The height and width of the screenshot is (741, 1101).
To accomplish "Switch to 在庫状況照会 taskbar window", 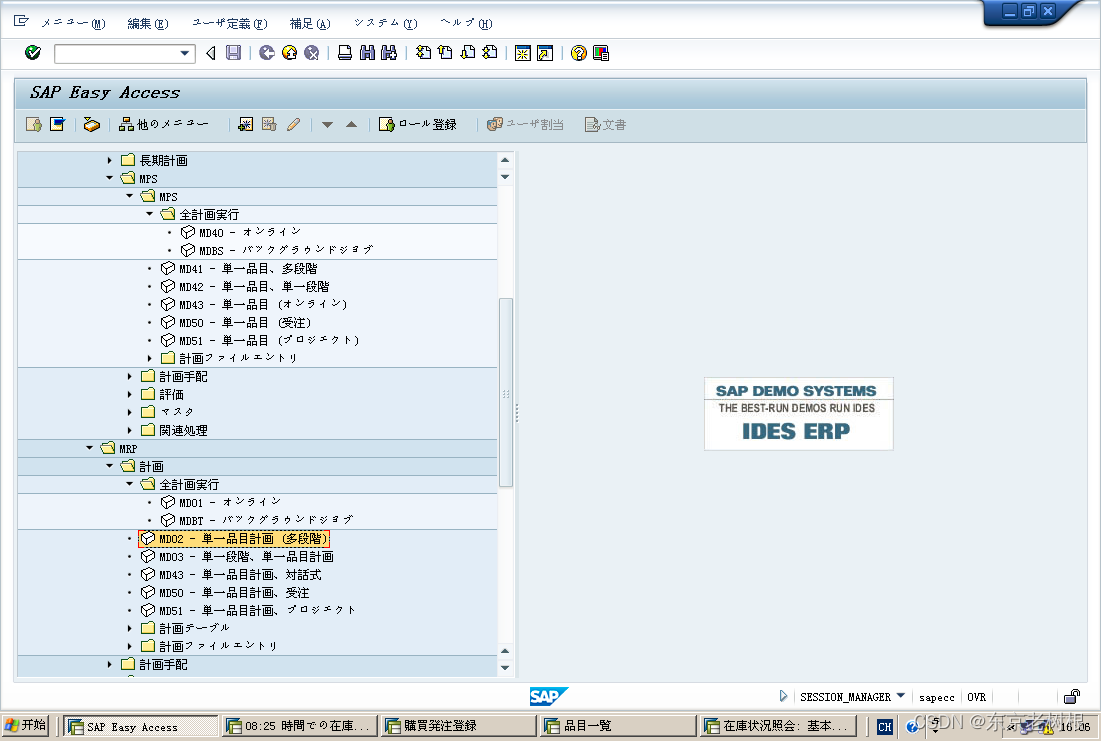I will [779, 726].
